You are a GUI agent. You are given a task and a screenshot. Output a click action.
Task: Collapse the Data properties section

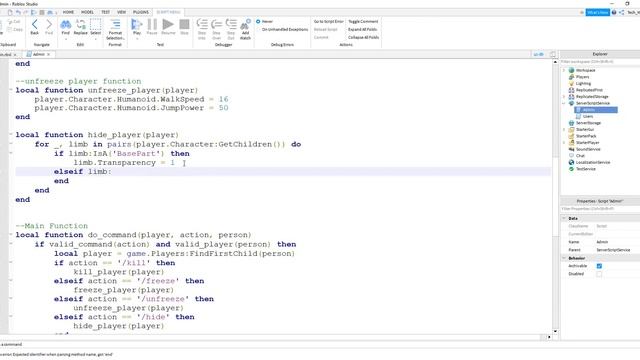point(564,218)
